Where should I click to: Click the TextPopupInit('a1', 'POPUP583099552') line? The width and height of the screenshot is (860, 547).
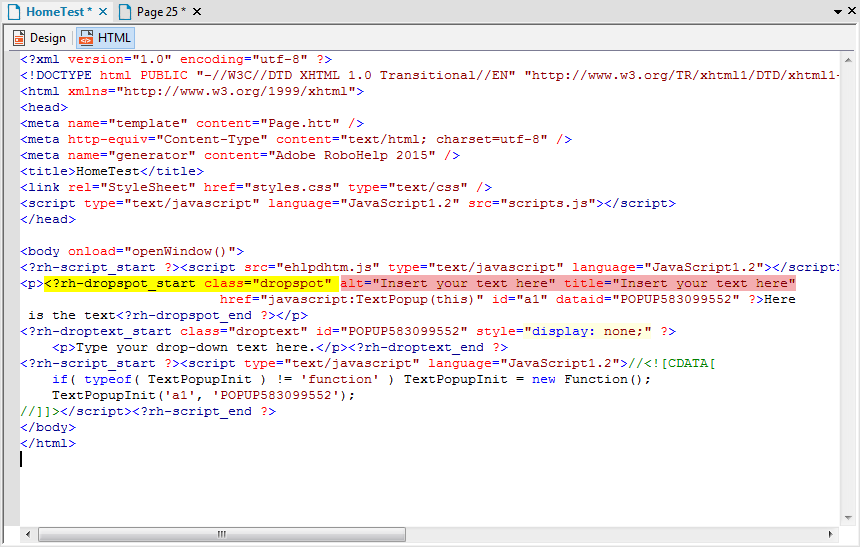(204, 395)
